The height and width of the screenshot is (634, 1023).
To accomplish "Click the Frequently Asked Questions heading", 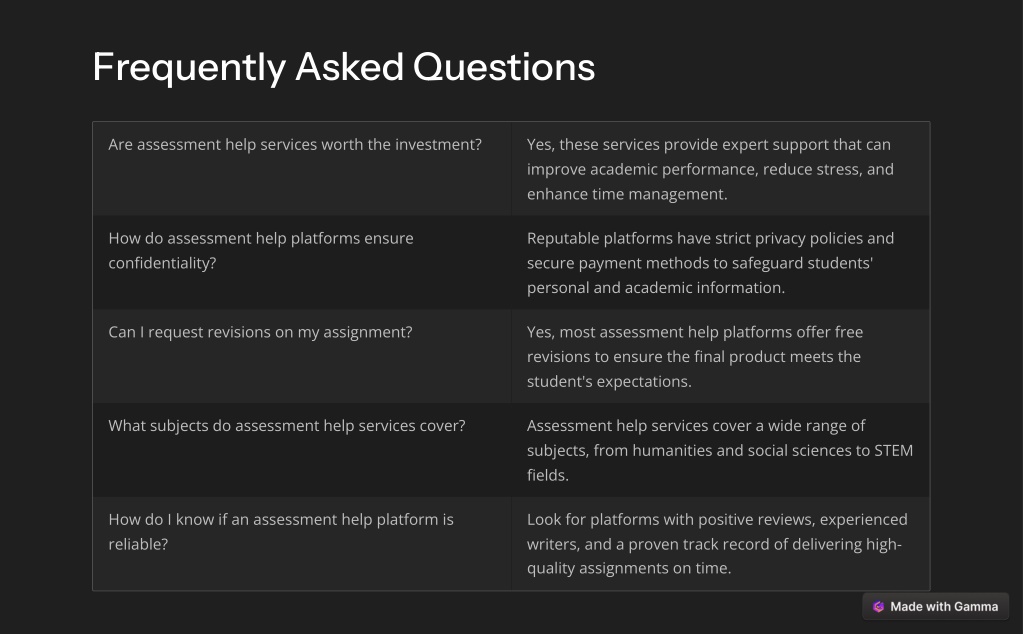I will pos(344,67).
